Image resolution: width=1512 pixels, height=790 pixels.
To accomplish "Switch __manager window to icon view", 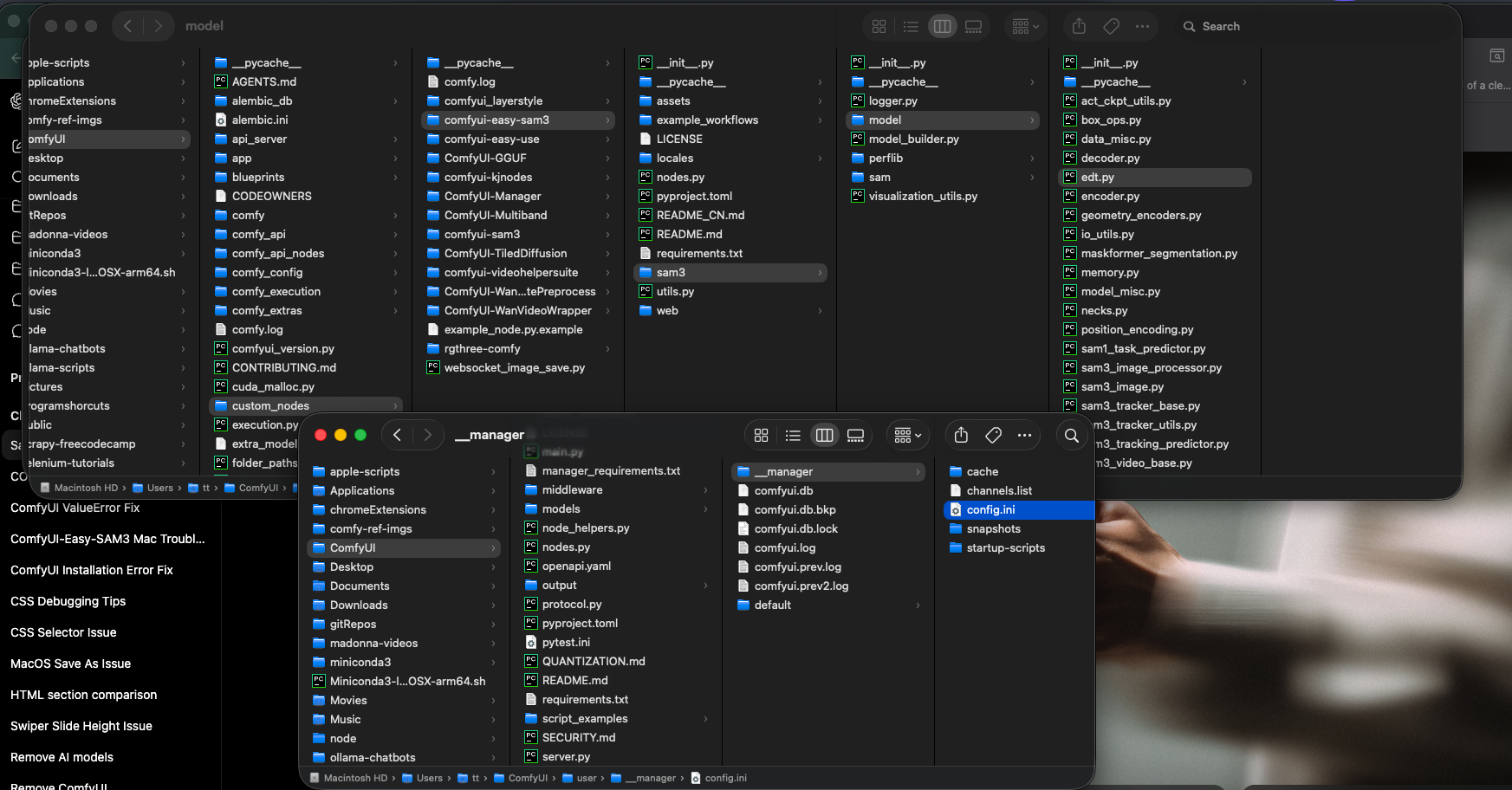I will pos(761,435).
